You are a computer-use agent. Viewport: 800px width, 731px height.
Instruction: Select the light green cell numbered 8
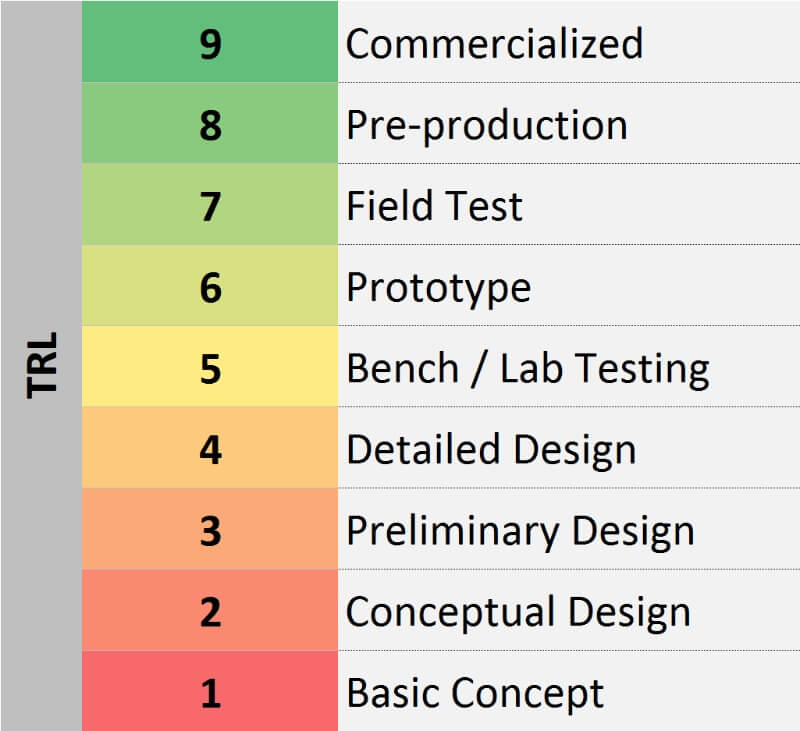(x=210, y=123)
